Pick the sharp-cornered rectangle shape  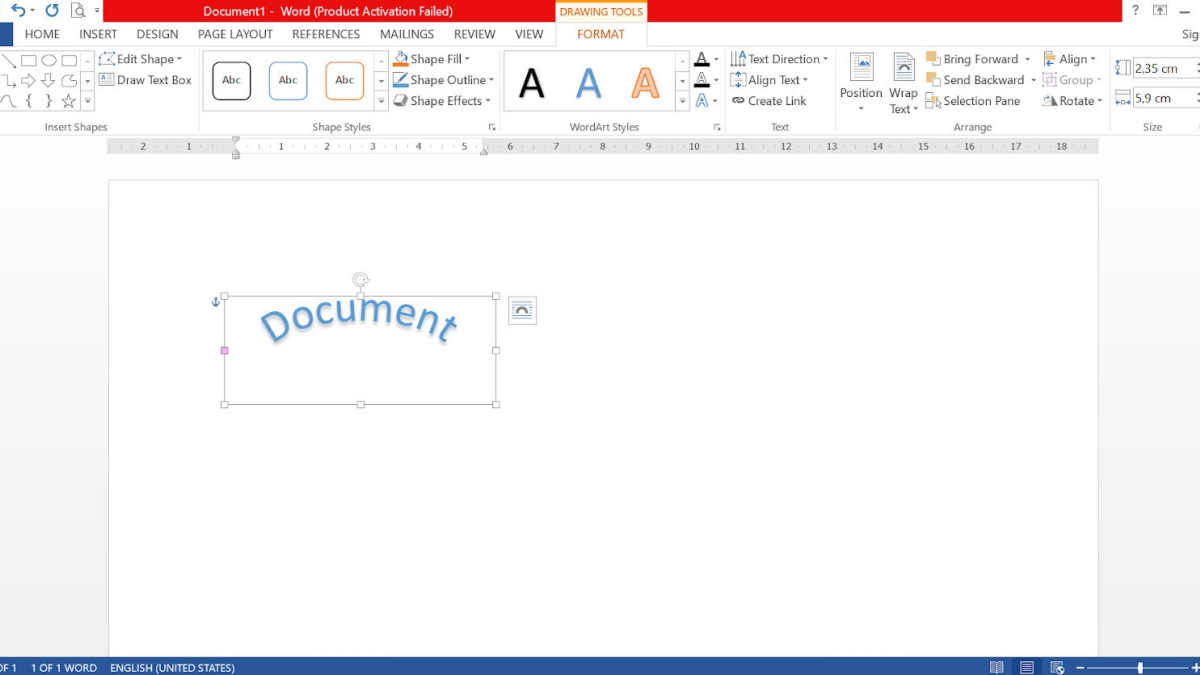coord(28,60)
